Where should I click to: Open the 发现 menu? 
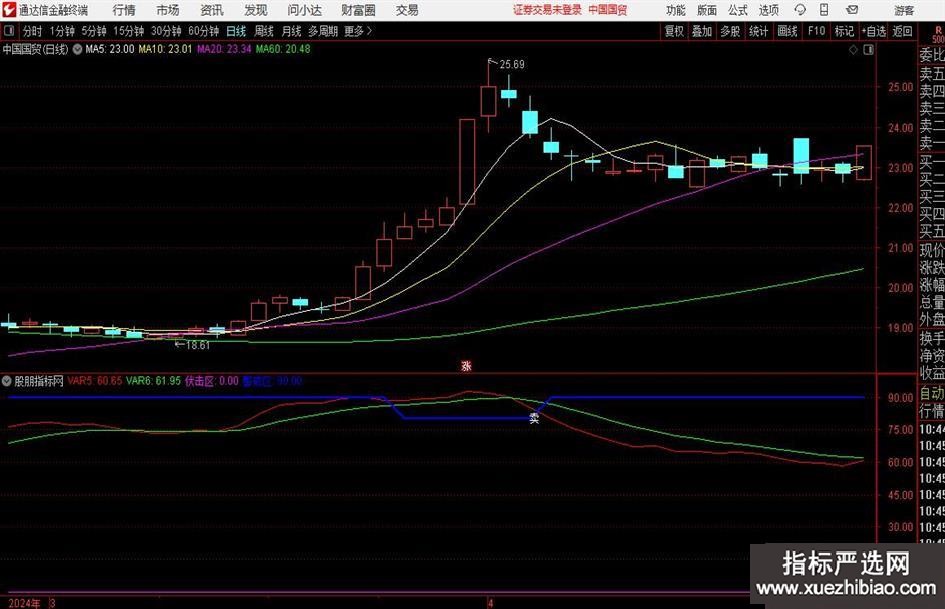click(256, 10)
